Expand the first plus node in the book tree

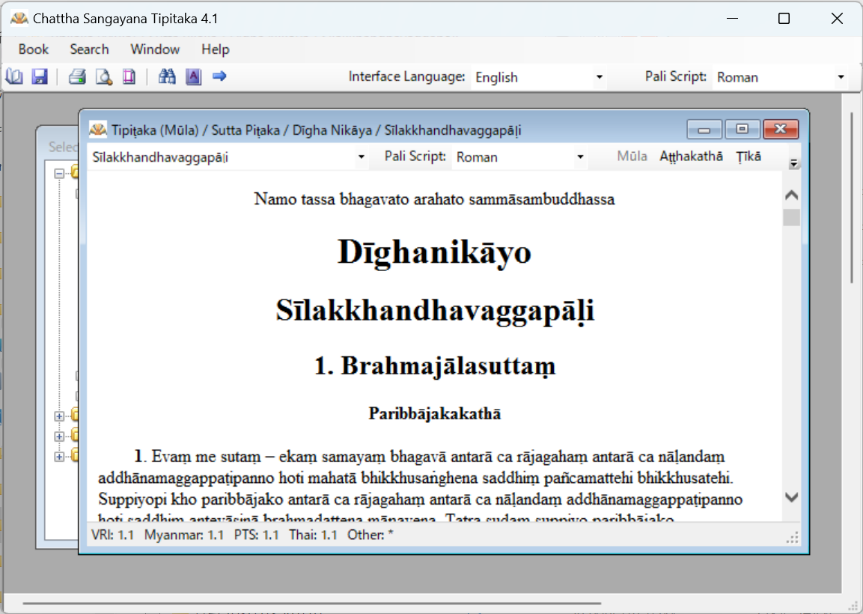pos(59,416)
